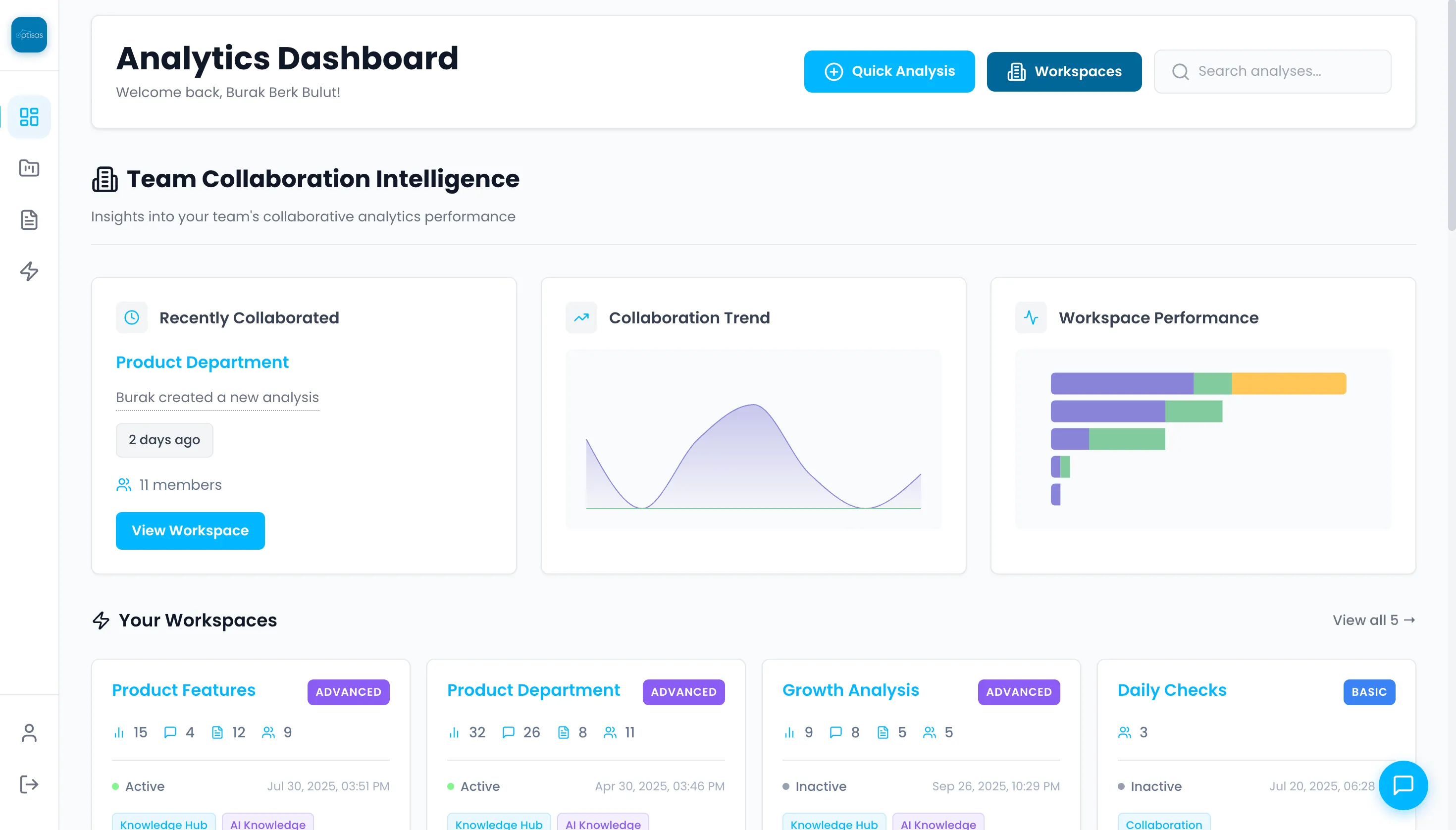Open the folder chart sidebar icon
1456x830 pixels.
(x=29, y=168)
